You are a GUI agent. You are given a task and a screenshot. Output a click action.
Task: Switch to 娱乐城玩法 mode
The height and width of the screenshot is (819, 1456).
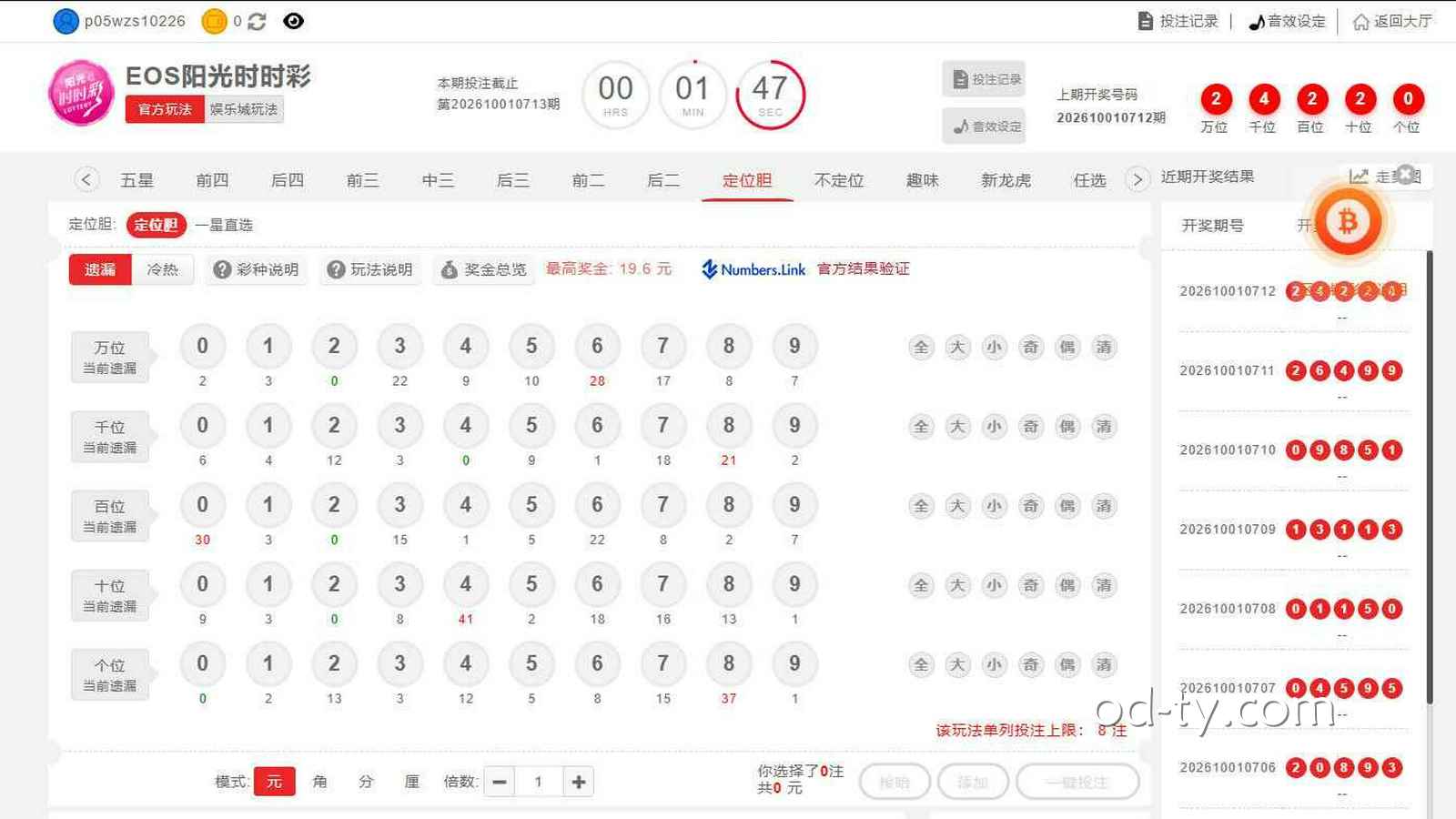tap(244, 109)
